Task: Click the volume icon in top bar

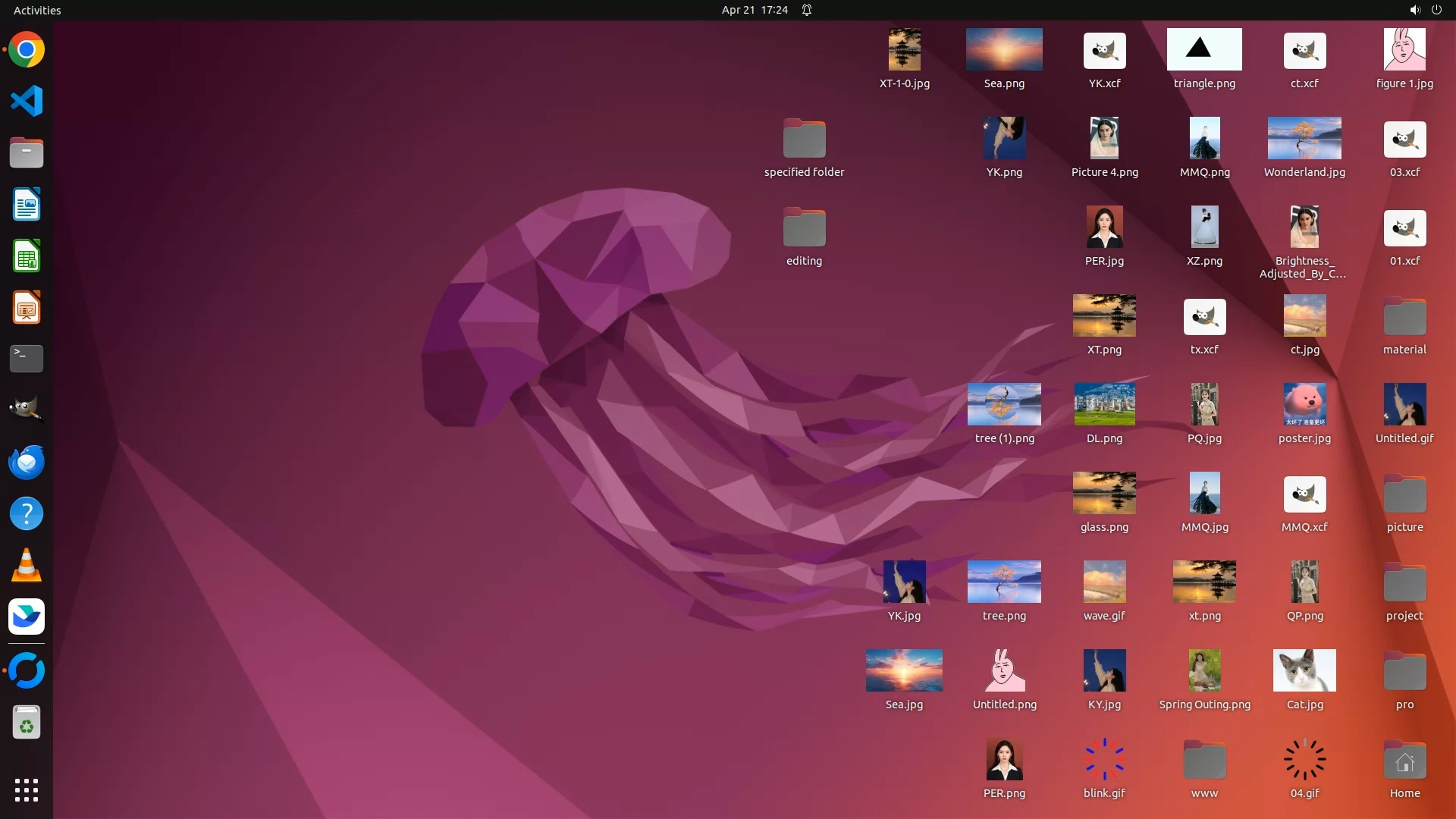Action: pyautogui.click(x=1414, y=10)
